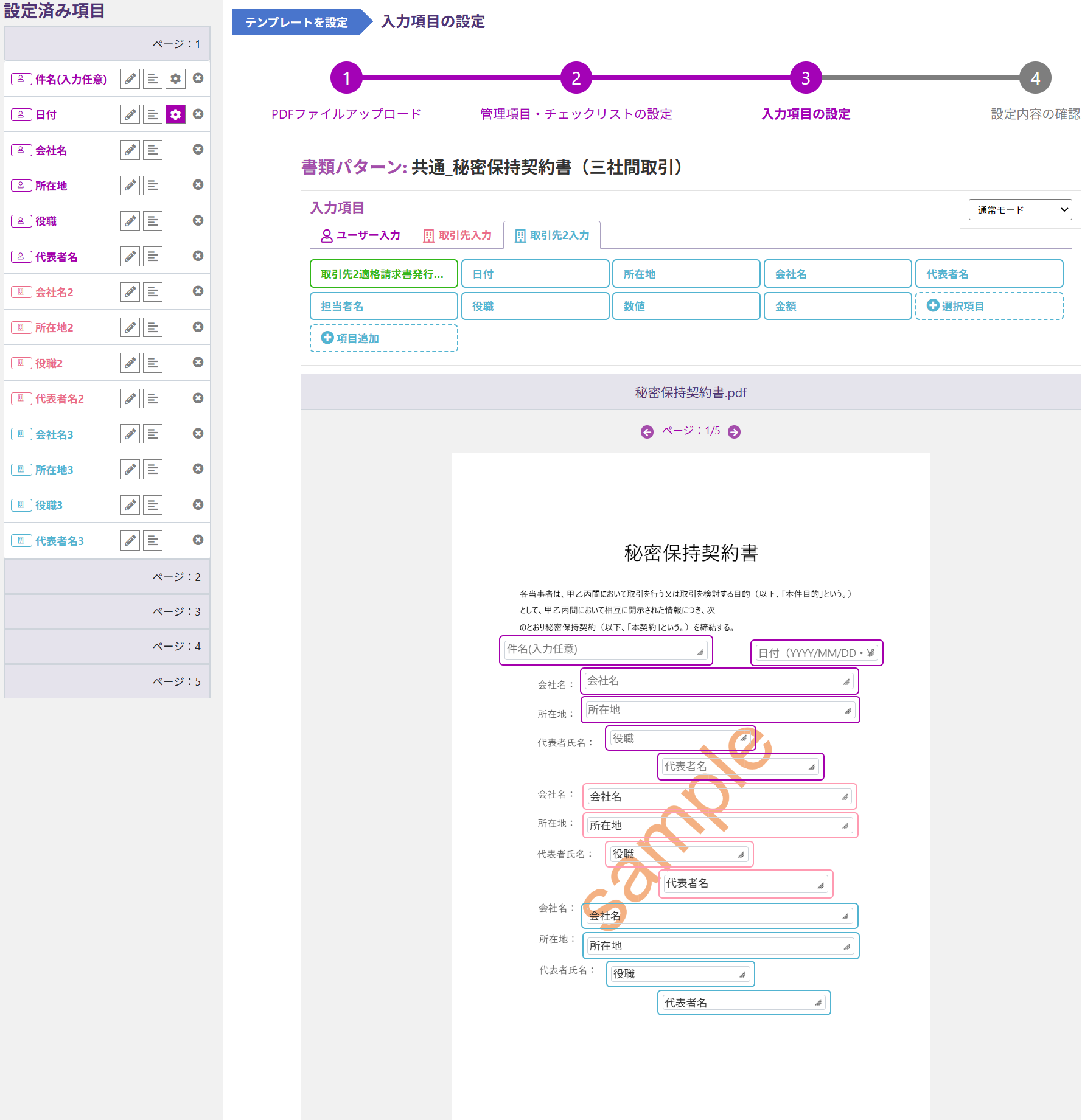This screenshot has height=1120, width=1082.
Task: Remove the 会社名 item with its x icon
Action: pyautogui.click(x=198, y=150)
